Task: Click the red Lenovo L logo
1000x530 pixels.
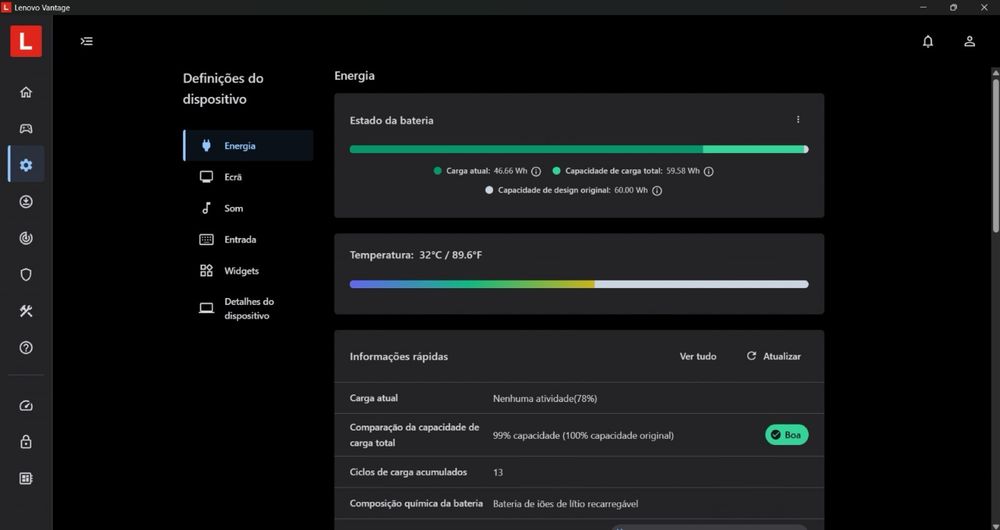Action: tap(26, 41)
